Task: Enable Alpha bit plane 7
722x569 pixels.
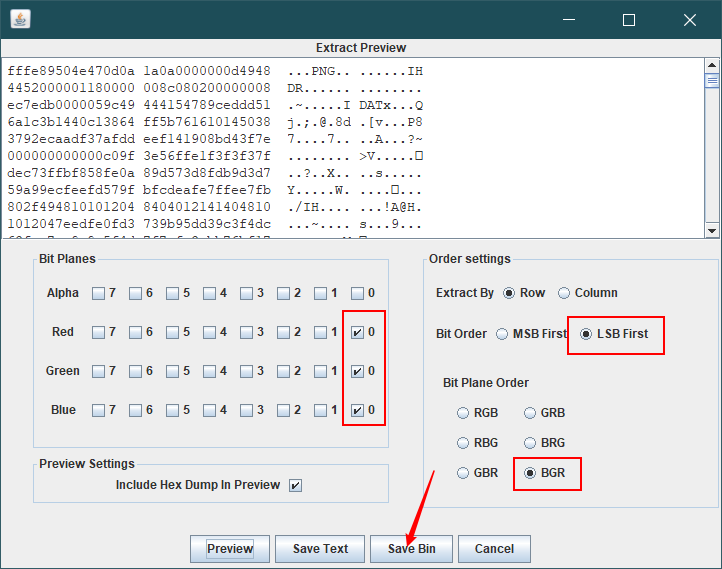Action: (98, 293)
